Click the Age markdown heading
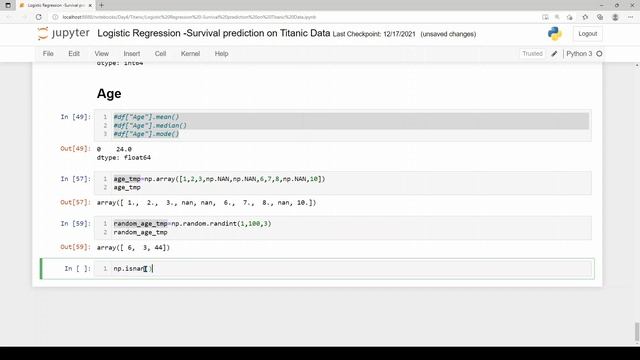The height and width of the screenshot is (360, 640). coord(109,94)
